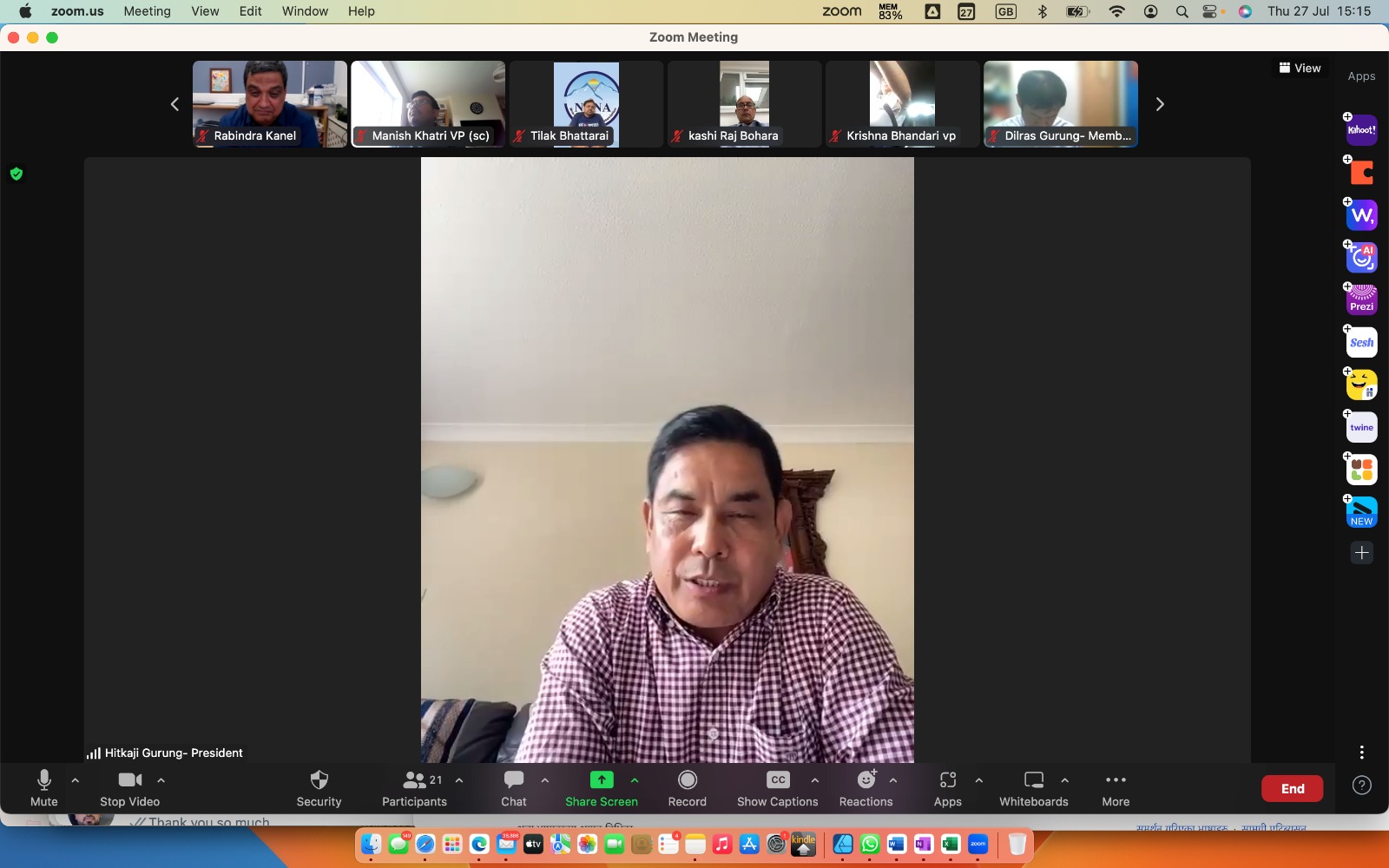The image size is (1389, 868).
Task: Open the Reactions smiley icon
Action: tap(866, 780)
